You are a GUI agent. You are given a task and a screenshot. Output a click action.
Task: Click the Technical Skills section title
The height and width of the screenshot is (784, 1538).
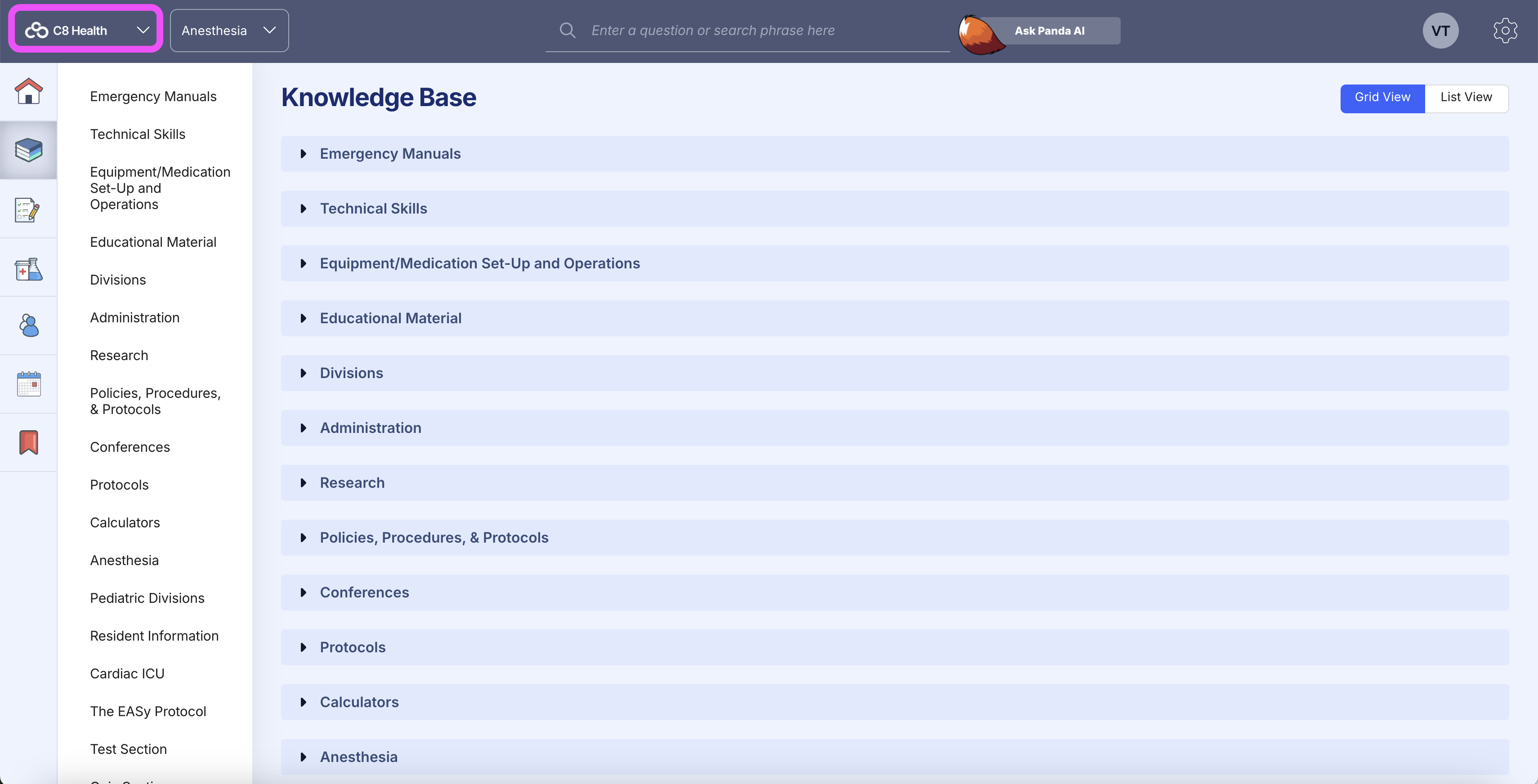pyautogui.click(x=373, y=209)
